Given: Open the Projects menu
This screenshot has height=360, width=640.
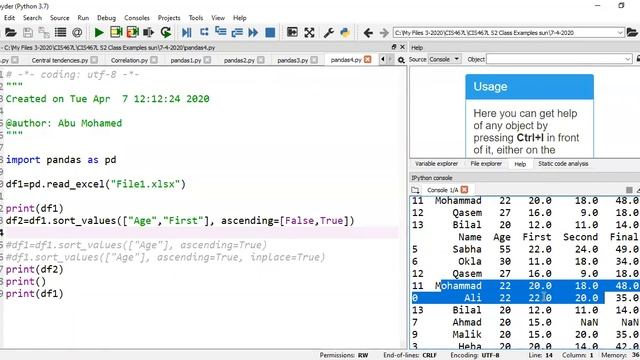Looking at the screenshot, I should [x=169, y=18].
